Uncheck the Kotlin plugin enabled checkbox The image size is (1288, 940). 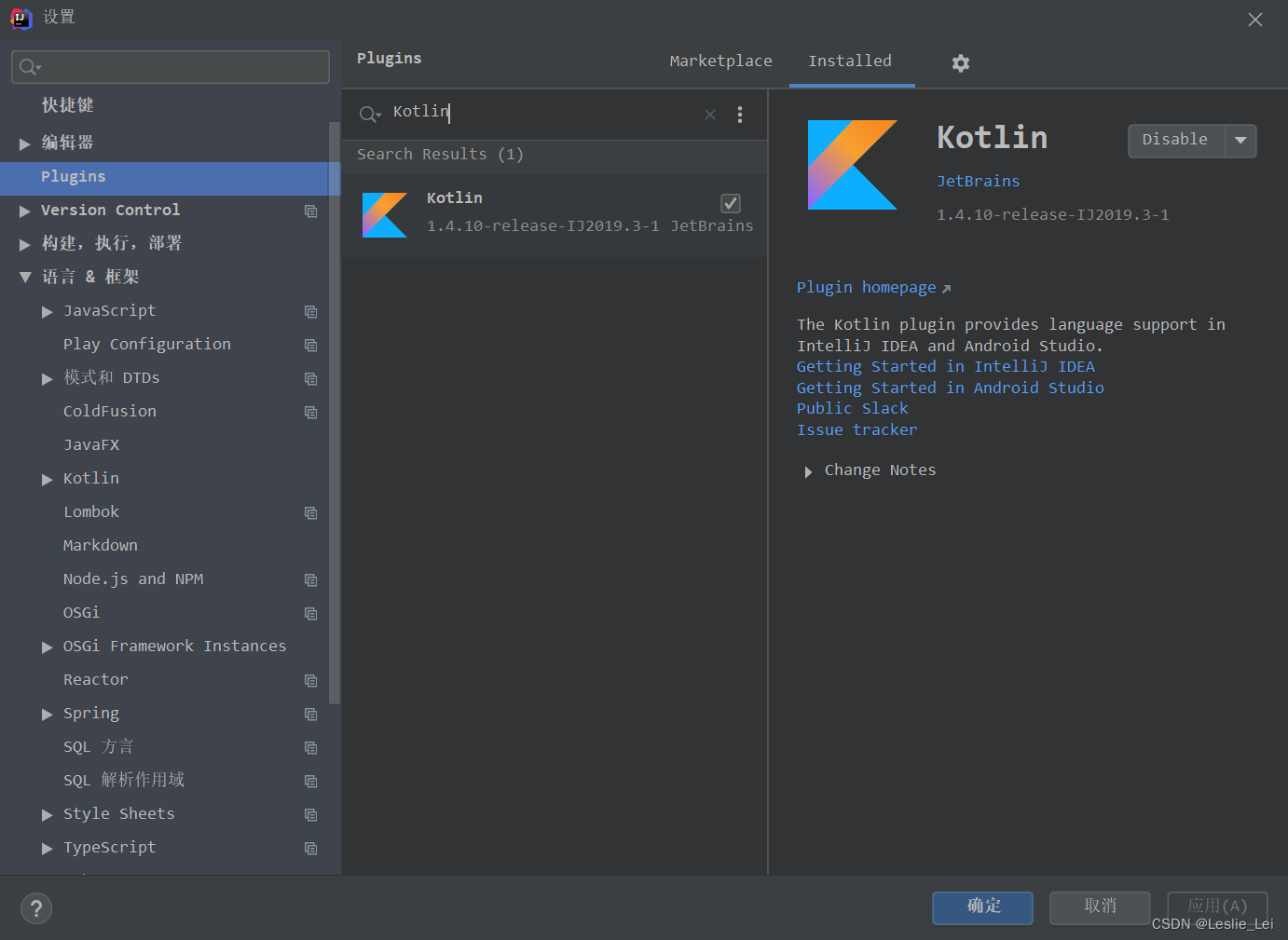tap(731, 203)
